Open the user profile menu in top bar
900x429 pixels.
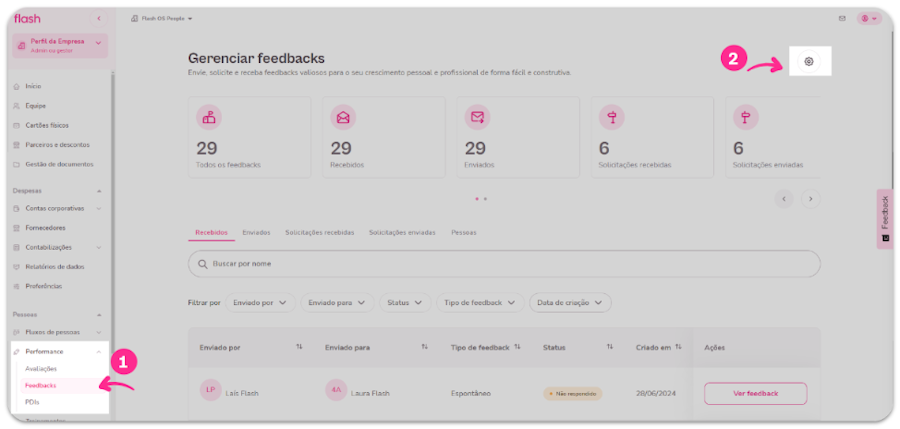click(x=869, y=18)
